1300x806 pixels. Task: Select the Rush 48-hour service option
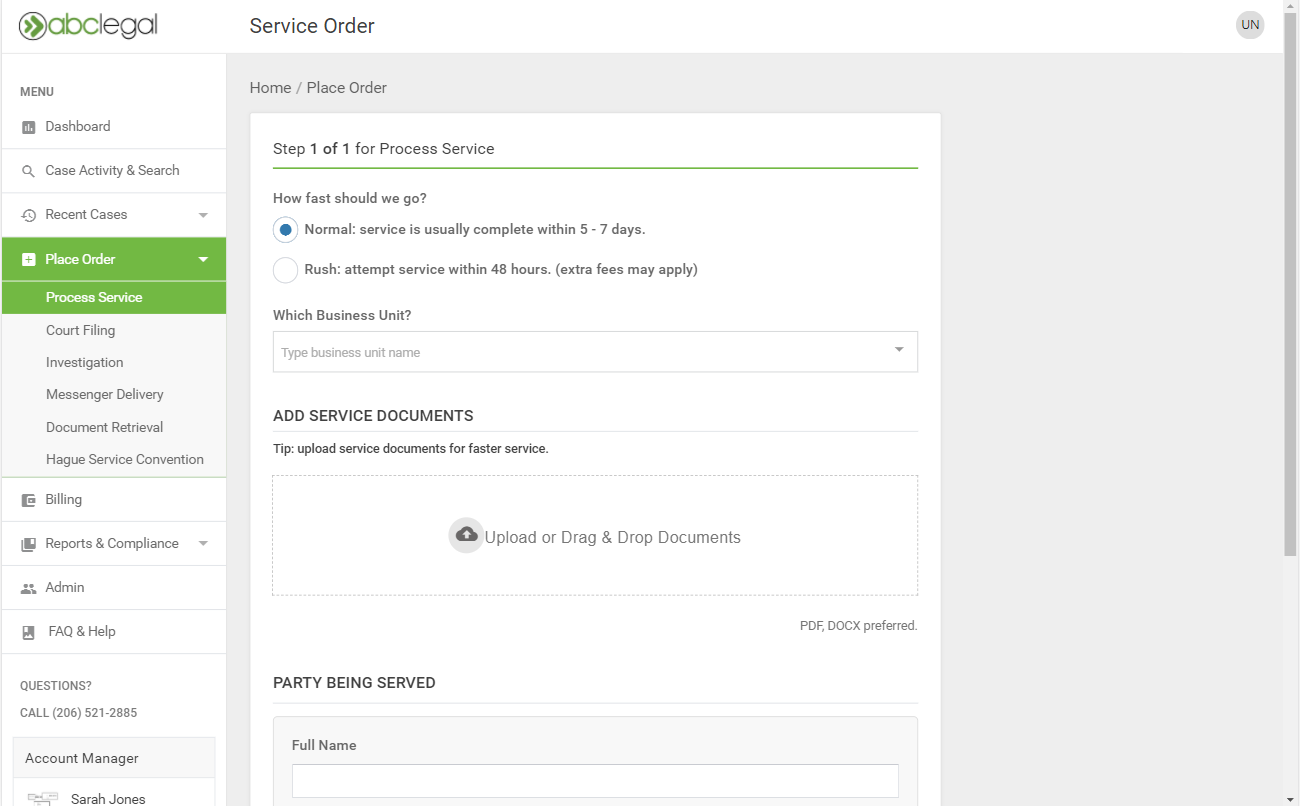coord(286,270)
